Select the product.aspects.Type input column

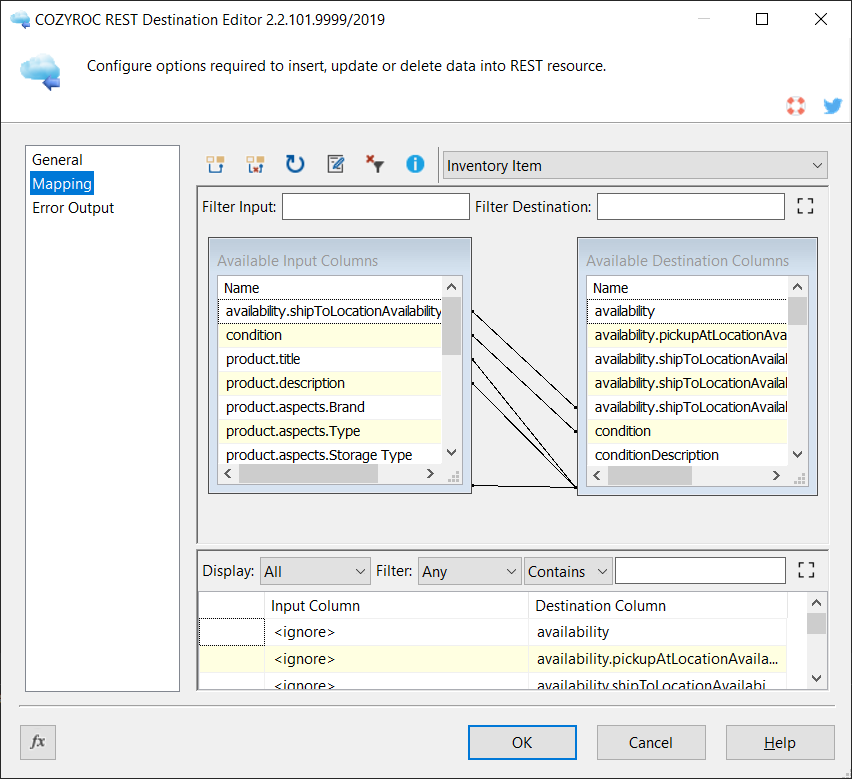330,431
